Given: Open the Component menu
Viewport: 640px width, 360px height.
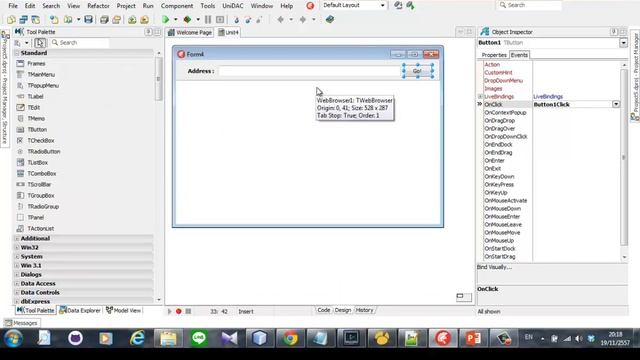Looking at the screenshot, I should (177, 6).
